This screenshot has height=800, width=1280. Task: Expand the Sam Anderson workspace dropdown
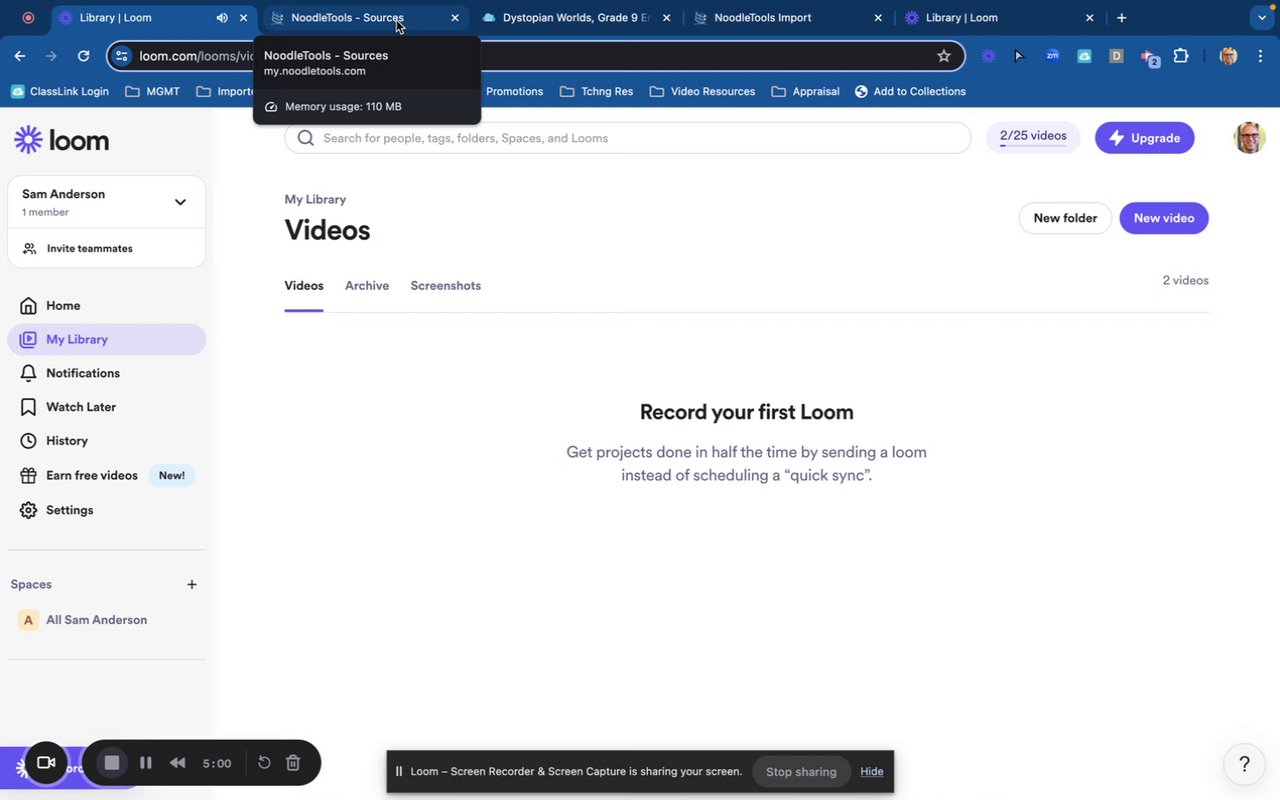pyautogui.click(x=180, y=202)
